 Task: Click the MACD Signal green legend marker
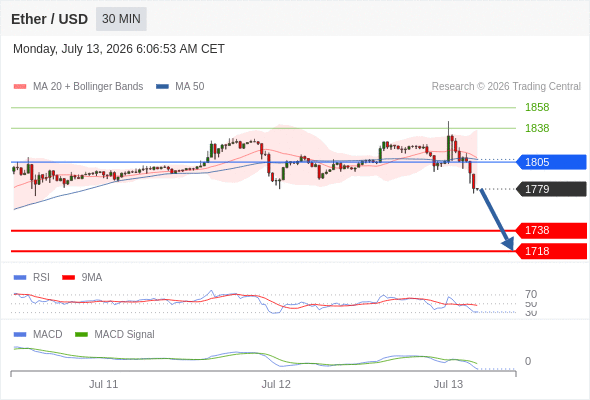81,334
